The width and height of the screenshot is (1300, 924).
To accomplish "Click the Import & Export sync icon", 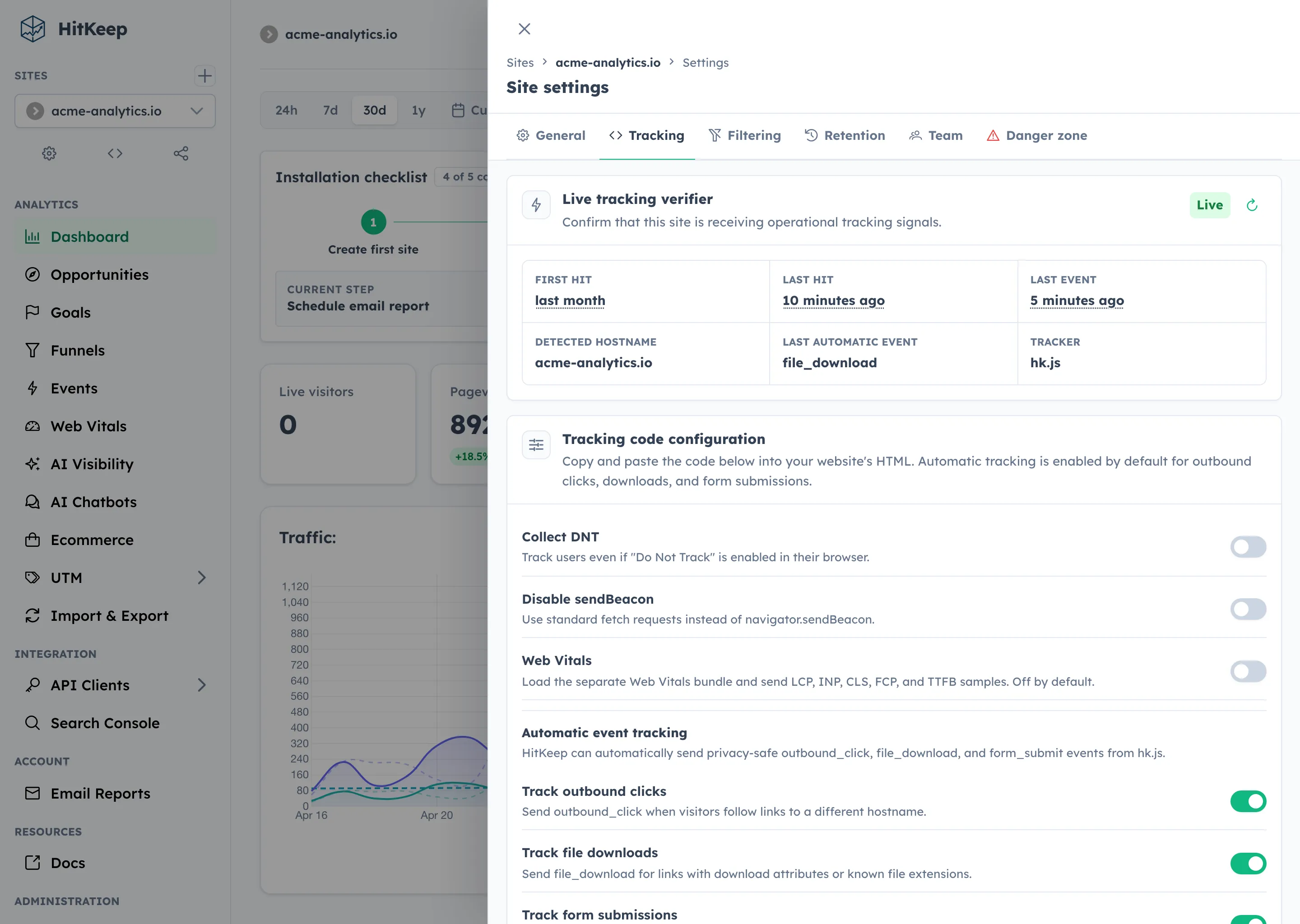I will coord(32,615).
